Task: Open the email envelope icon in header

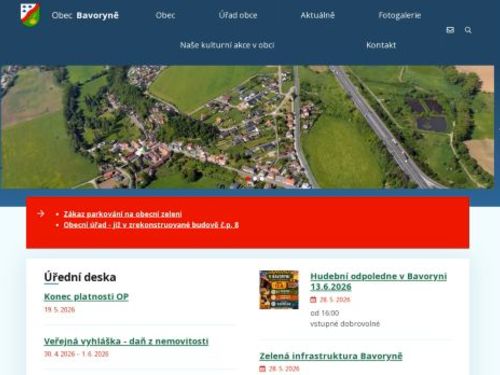Action: [450, 30]
